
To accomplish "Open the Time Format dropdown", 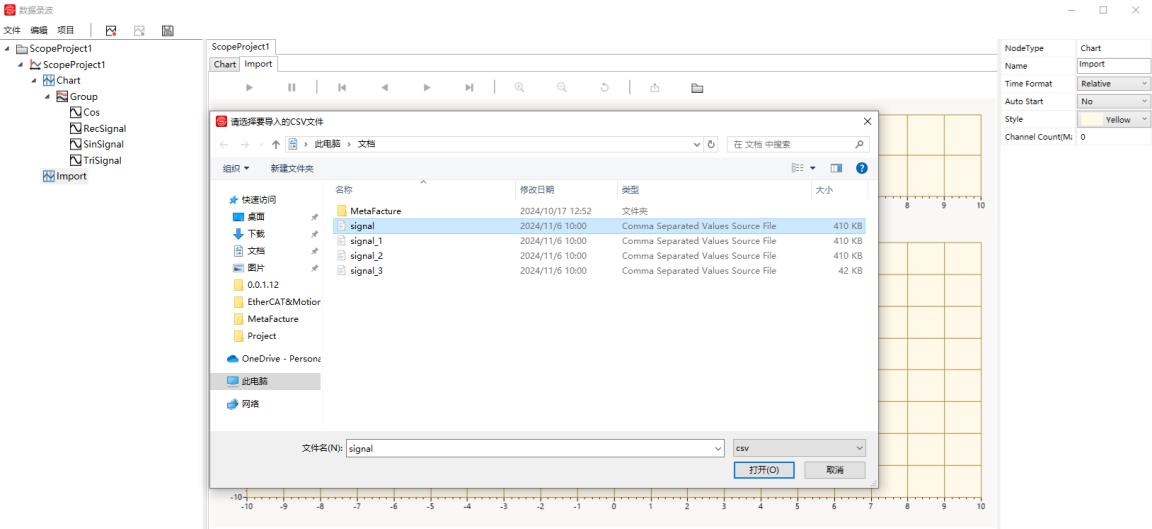I will pos(1113,84).
